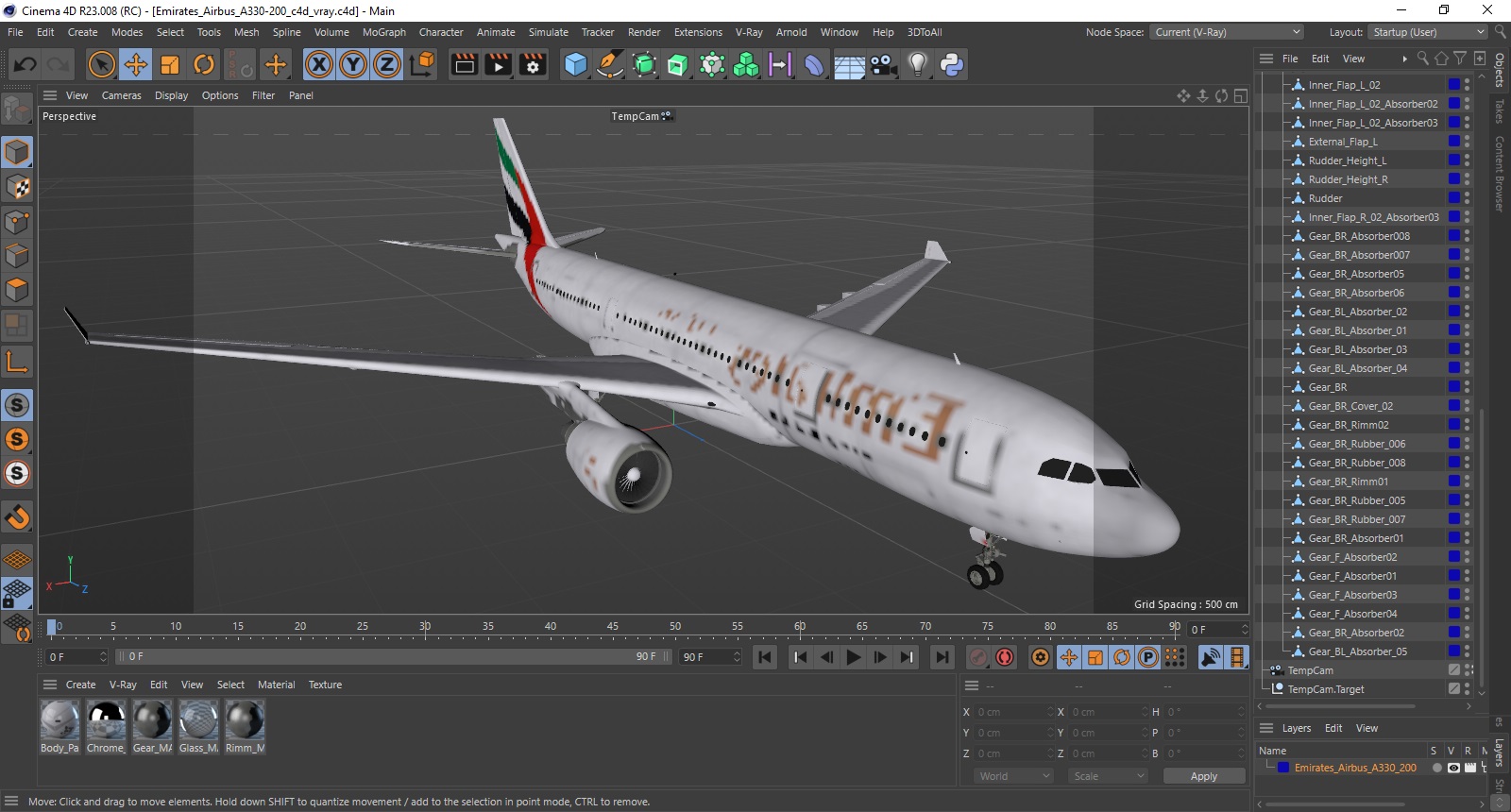
Task: Open the Spline Pen tool
Action: 610,64
